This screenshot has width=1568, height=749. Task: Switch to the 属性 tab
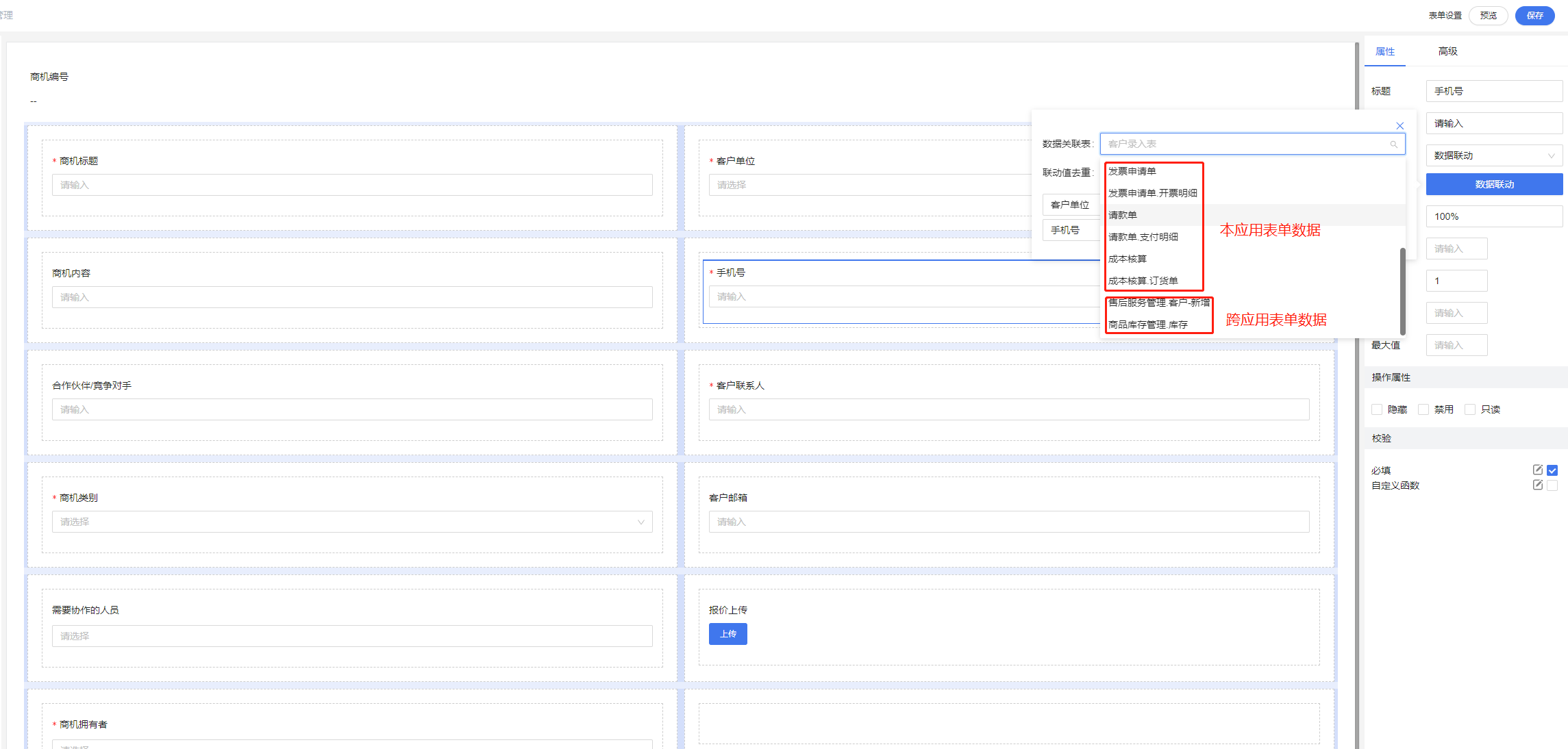click(1385, 51)
